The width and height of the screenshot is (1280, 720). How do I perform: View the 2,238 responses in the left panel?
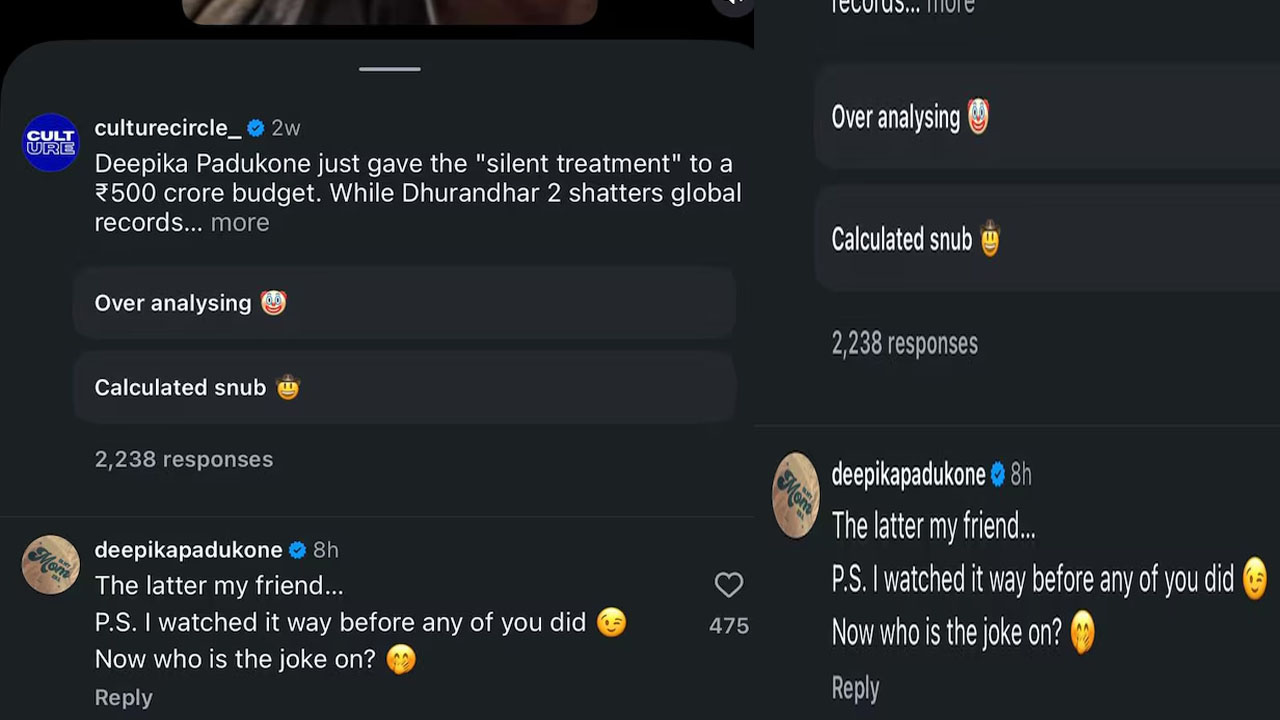[184, 459]
